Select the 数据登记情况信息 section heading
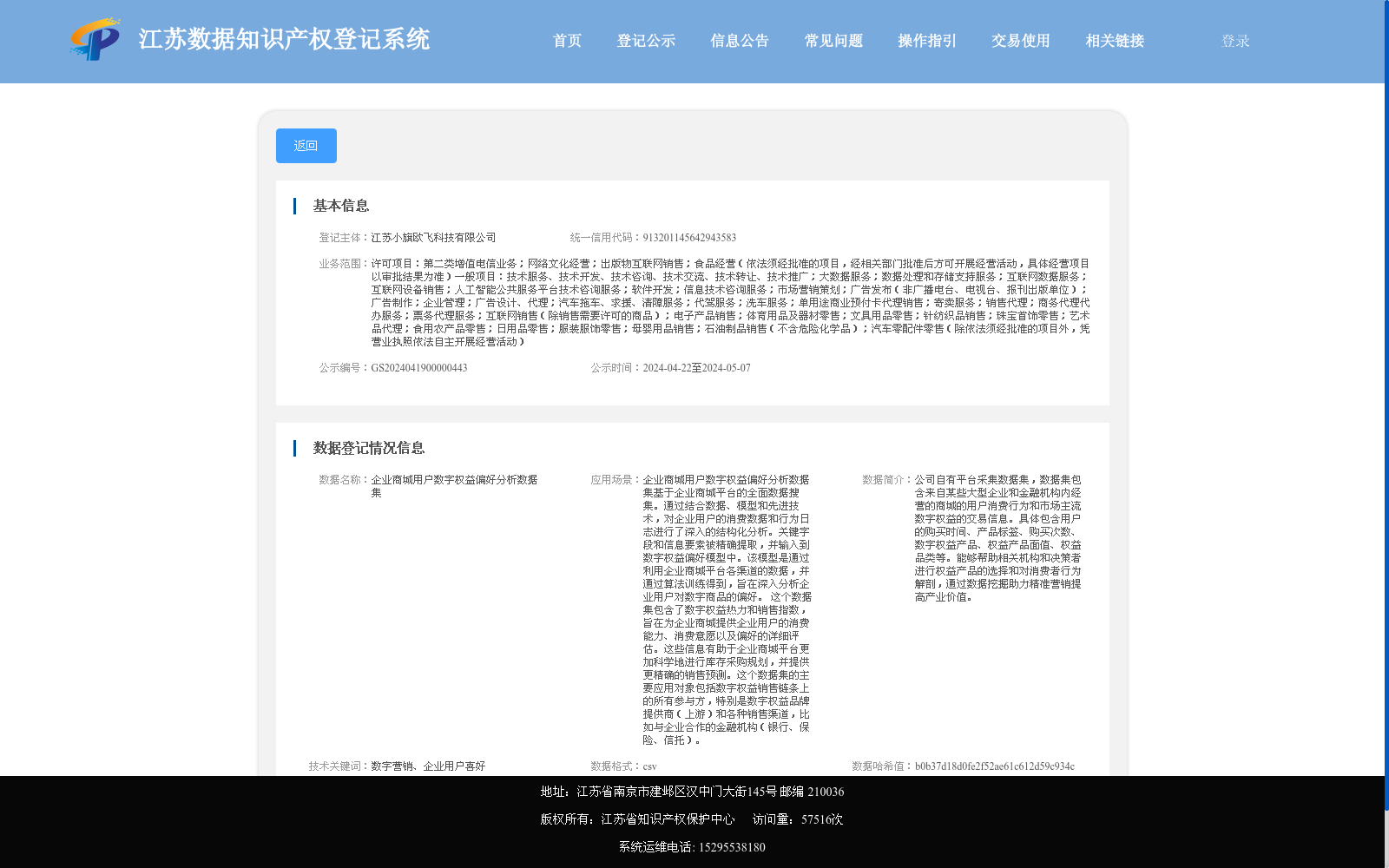 pos(369,448)
